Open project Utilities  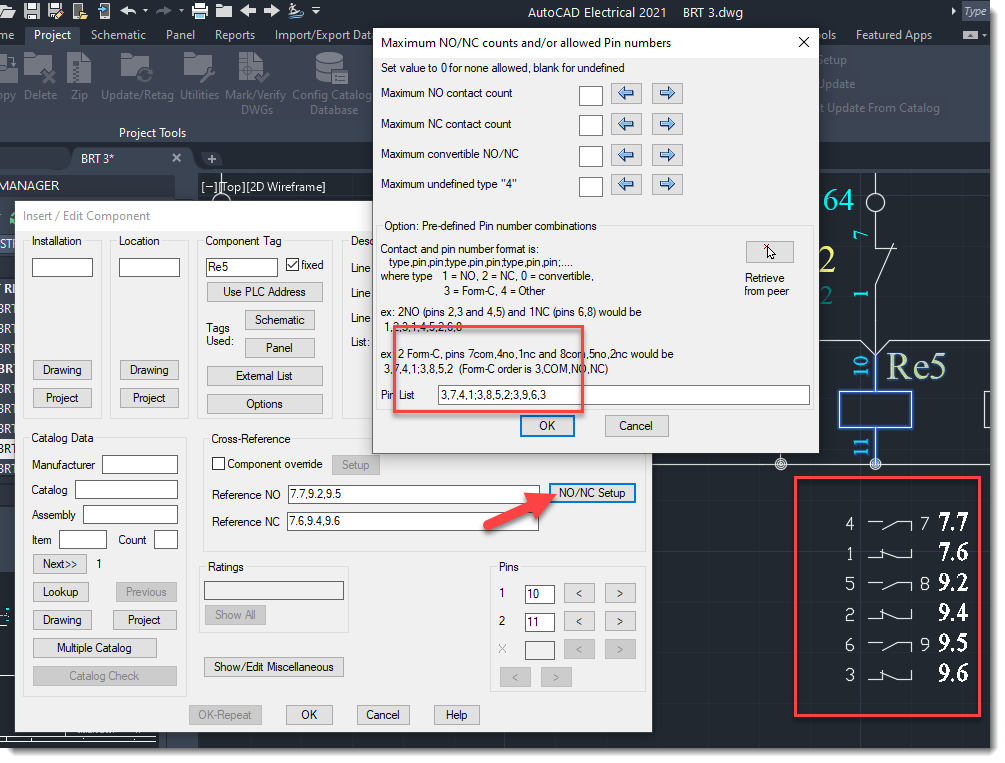pyautogui.click(x=199, y=79)
